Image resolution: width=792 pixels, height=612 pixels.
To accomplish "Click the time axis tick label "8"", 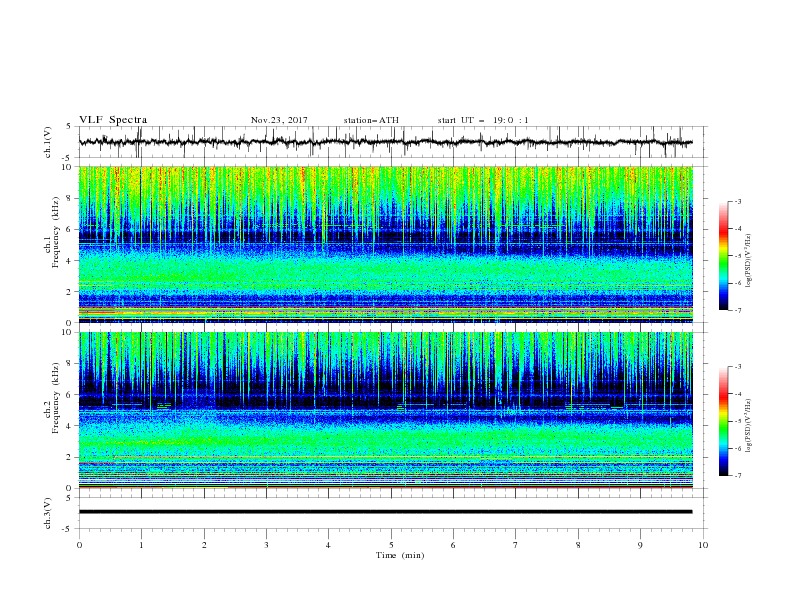I will tap(578, 545).
